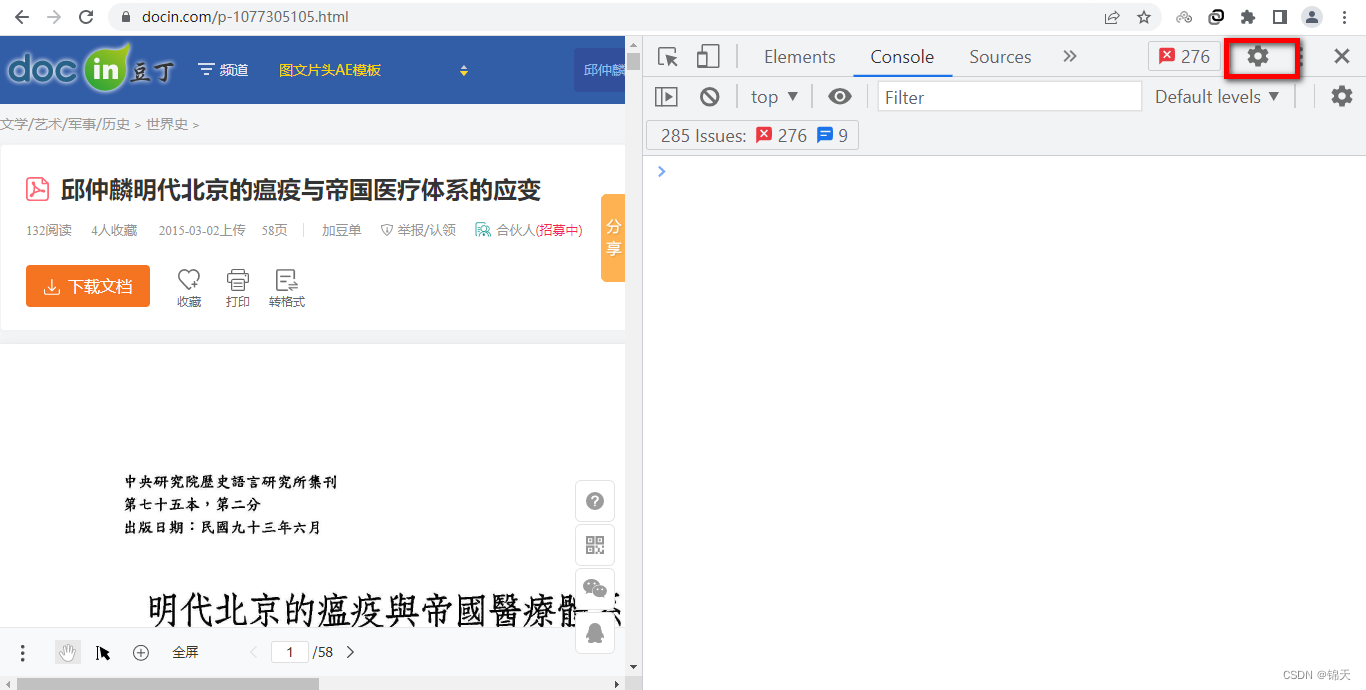Switch to the Elements tab
The width and height of the screenshot is (1366, 690).
coord(800,57)
